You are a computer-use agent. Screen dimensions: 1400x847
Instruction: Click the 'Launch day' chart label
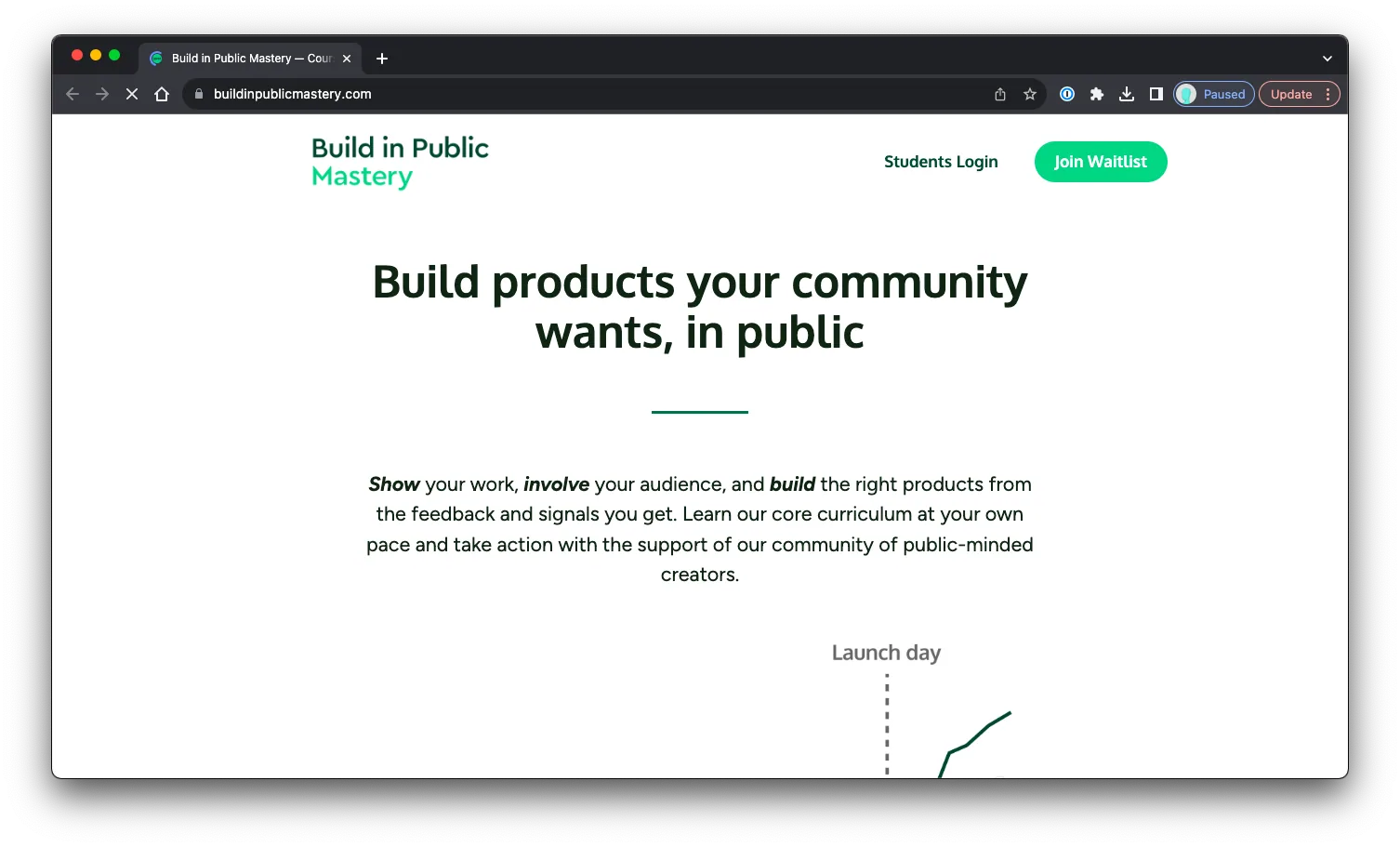pyautogui.click(x=886, y=653)
